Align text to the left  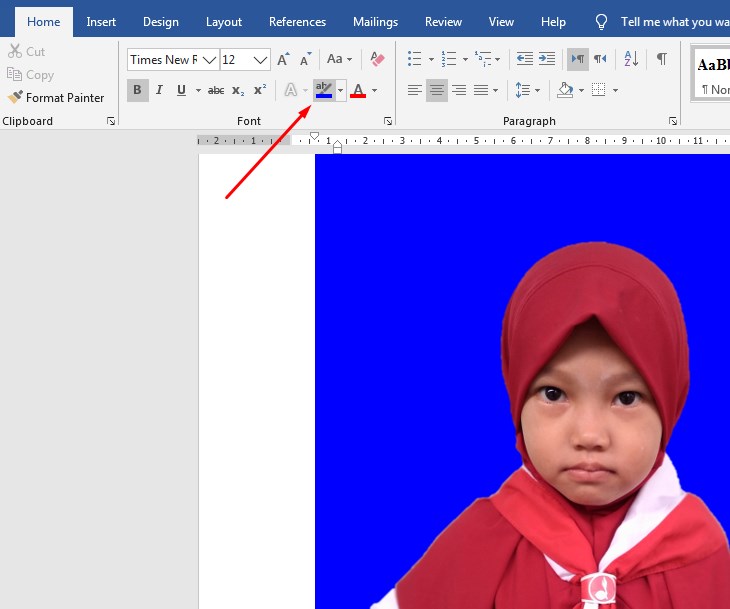tap(414, 90)
